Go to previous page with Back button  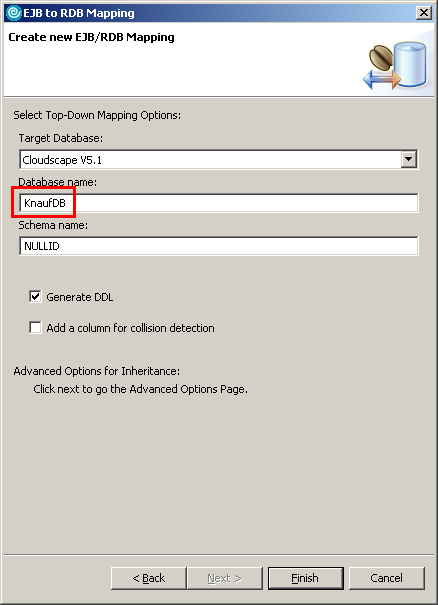coord(149,578)
